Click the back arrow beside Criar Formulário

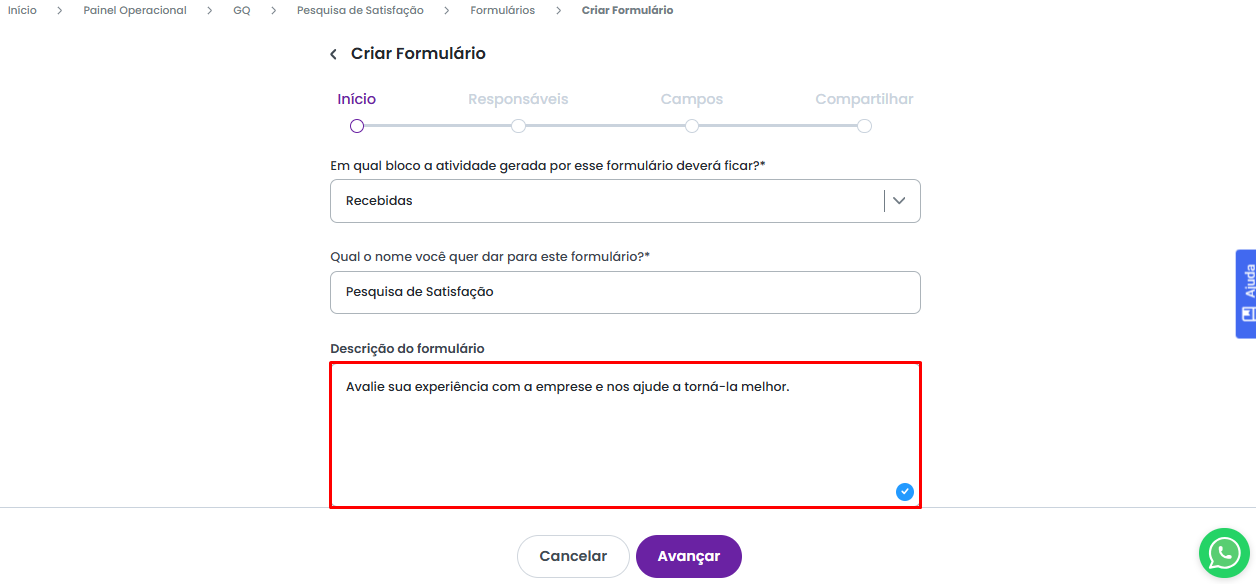(x=334, y=54)
